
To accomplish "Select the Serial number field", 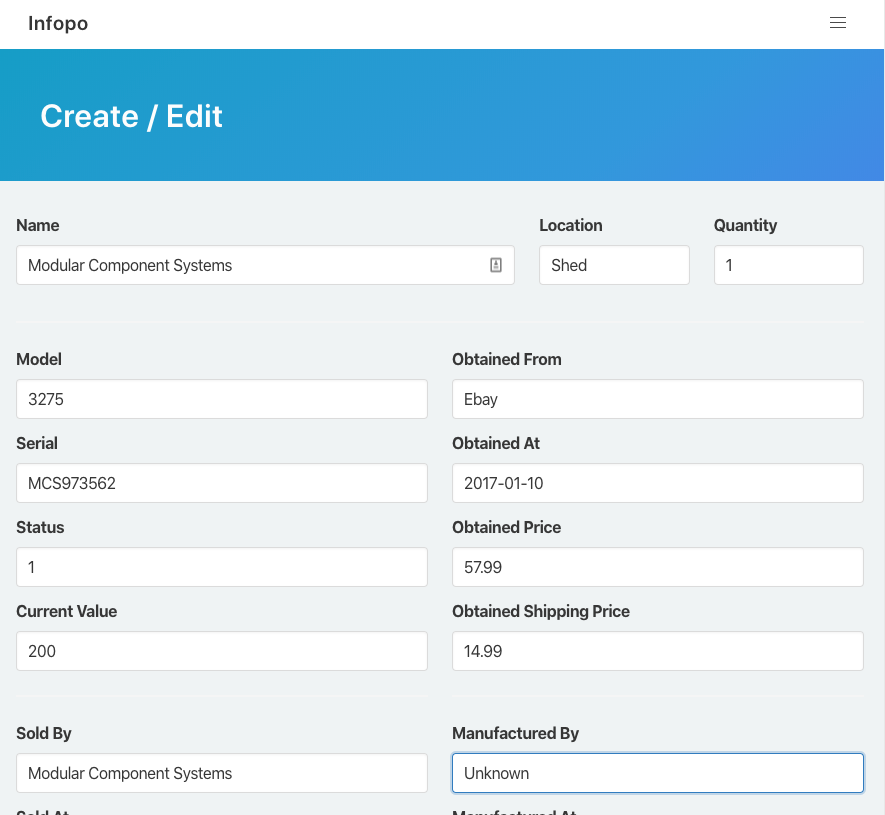I will point(221,483).
